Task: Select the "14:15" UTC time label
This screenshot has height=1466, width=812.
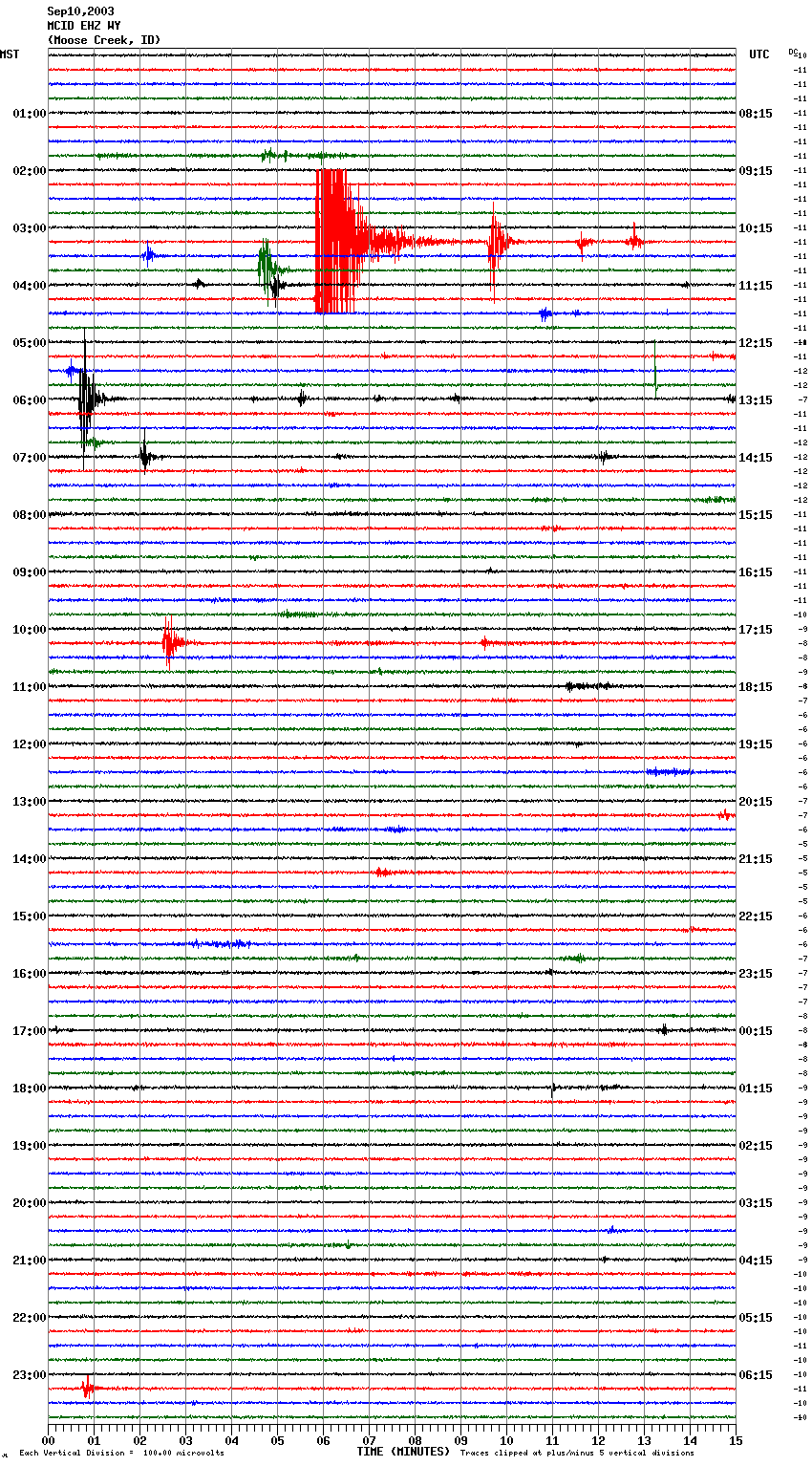Action: point(756,458)
